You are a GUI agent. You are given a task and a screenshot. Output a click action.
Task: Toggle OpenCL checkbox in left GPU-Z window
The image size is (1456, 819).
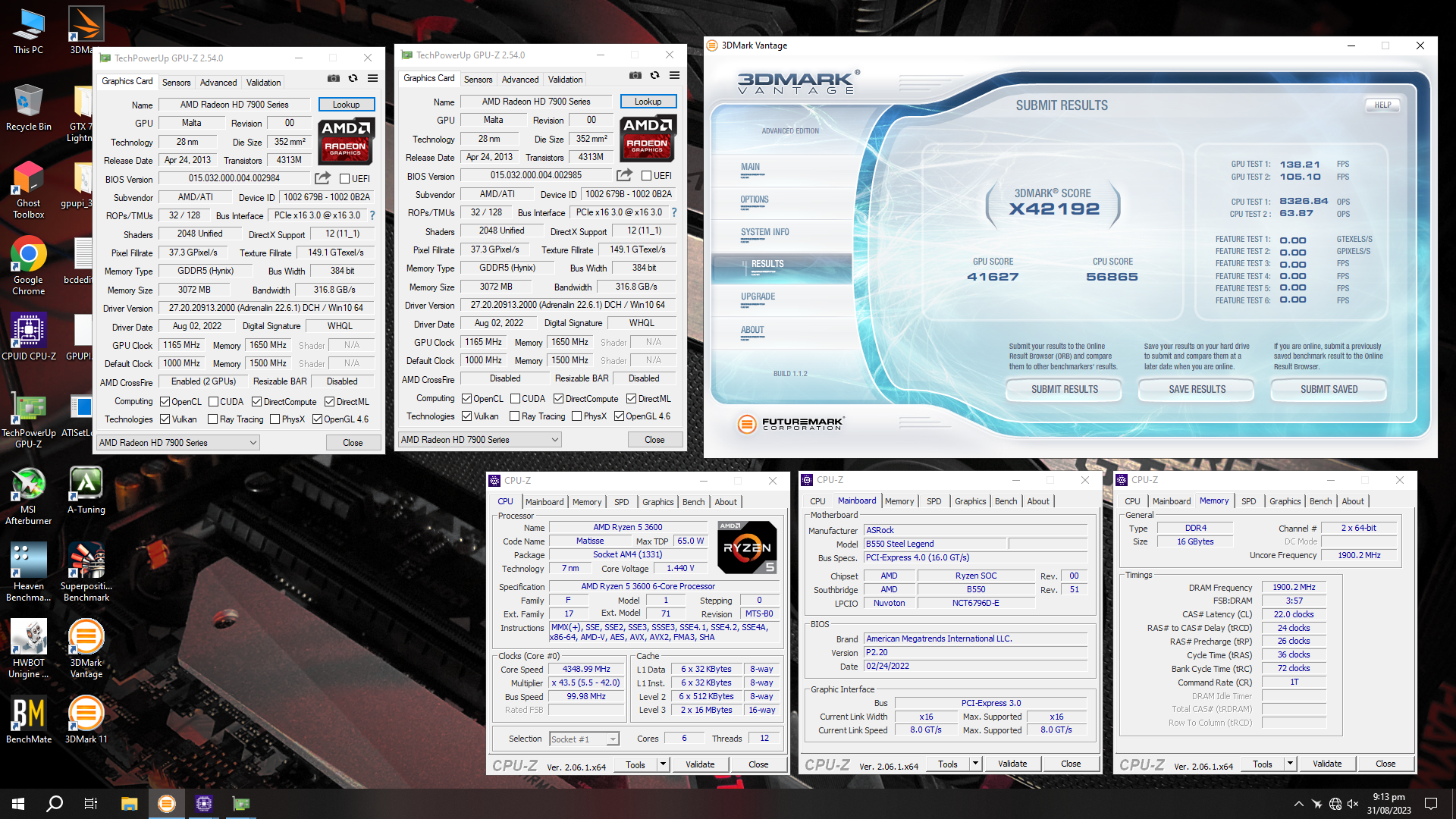pyautogui.click(x=165, y=402)
